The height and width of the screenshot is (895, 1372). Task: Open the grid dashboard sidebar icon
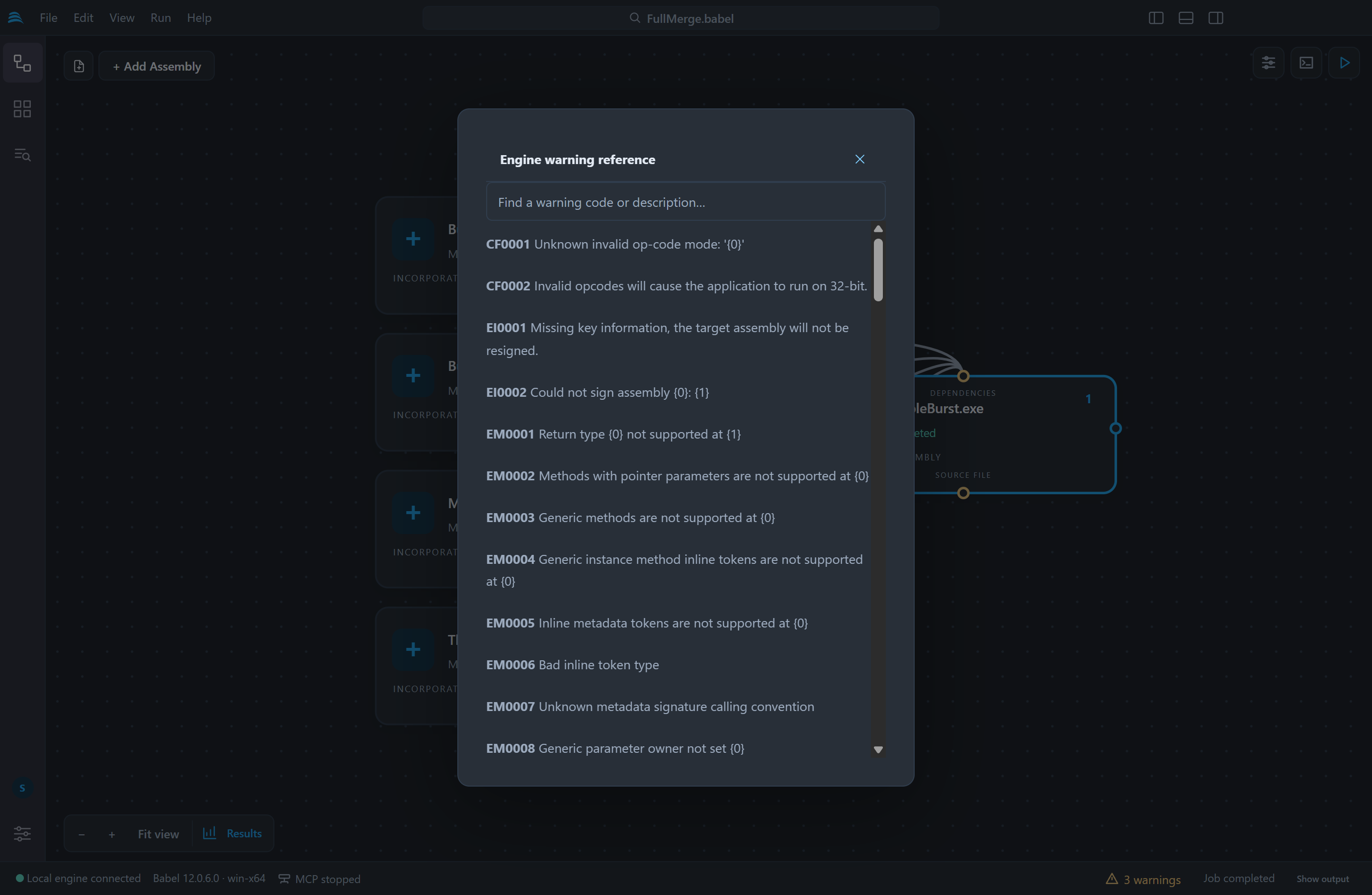tap(22, 109)
